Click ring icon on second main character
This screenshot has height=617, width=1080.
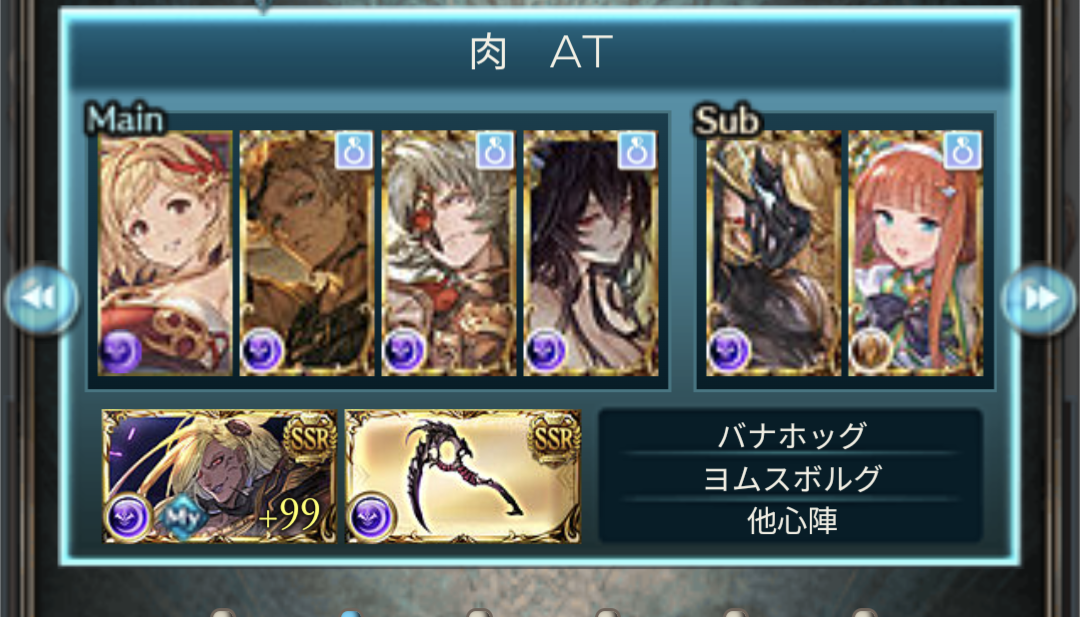point(354,149)
